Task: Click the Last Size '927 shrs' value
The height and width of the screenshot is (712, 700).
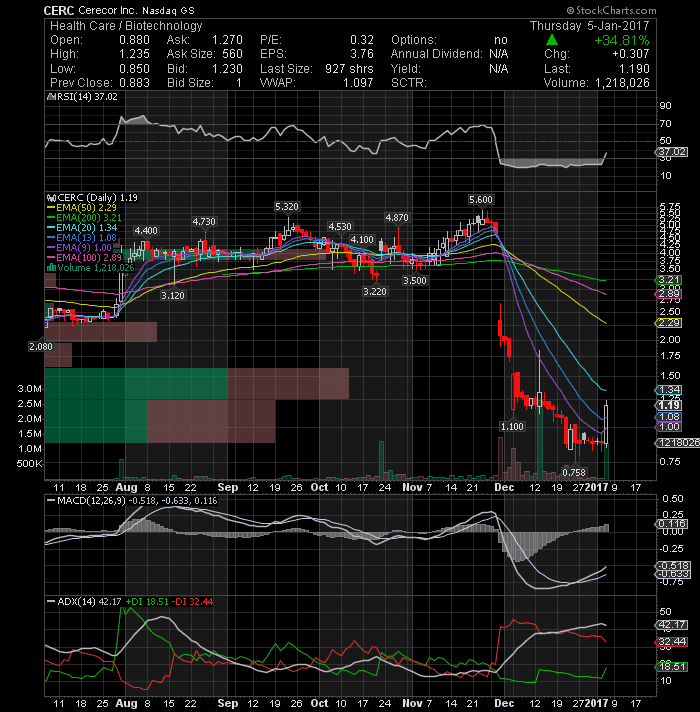Action: [349, 69]
